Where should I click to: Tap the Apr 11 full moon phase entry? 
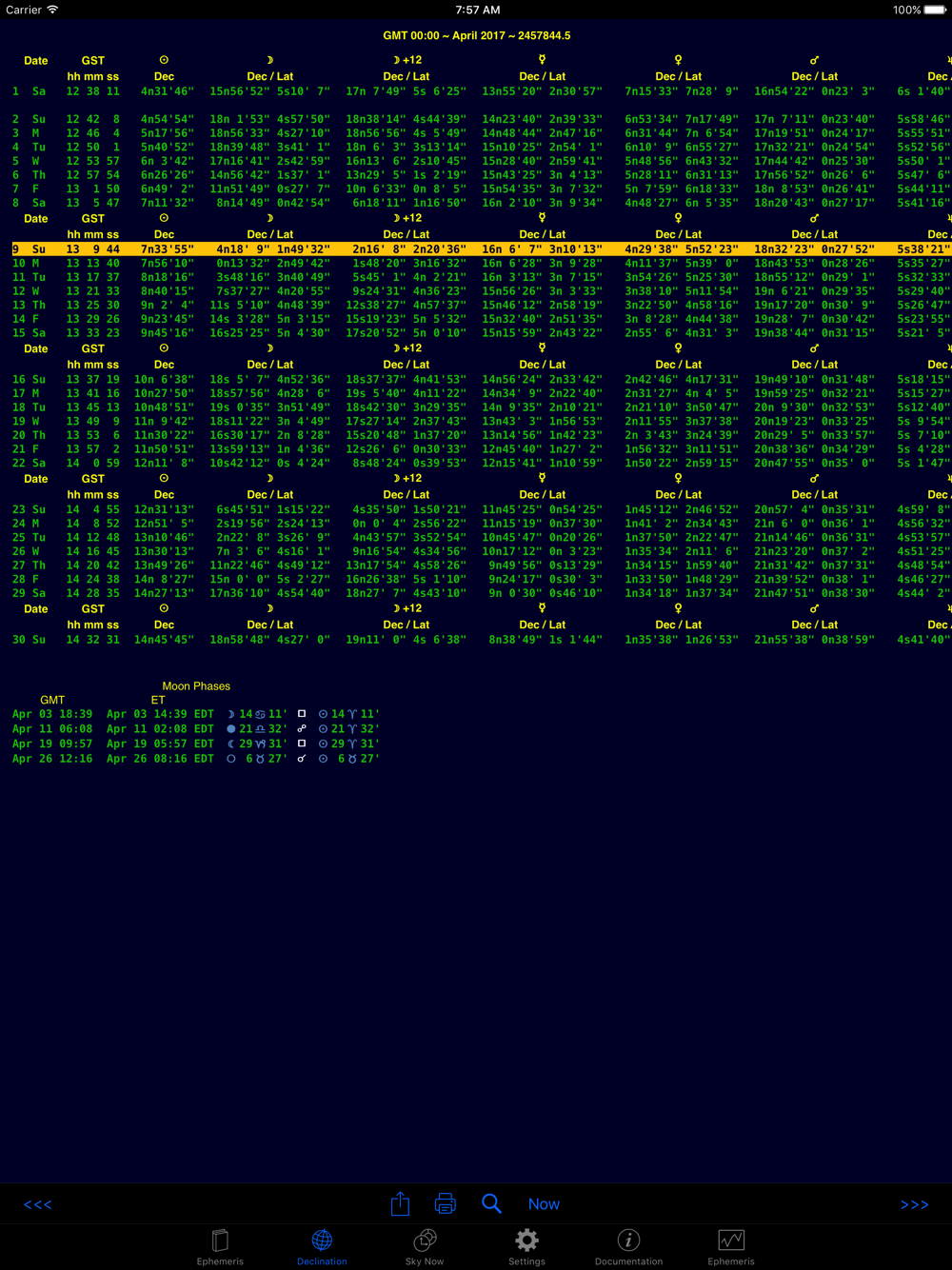coord(196,728)
